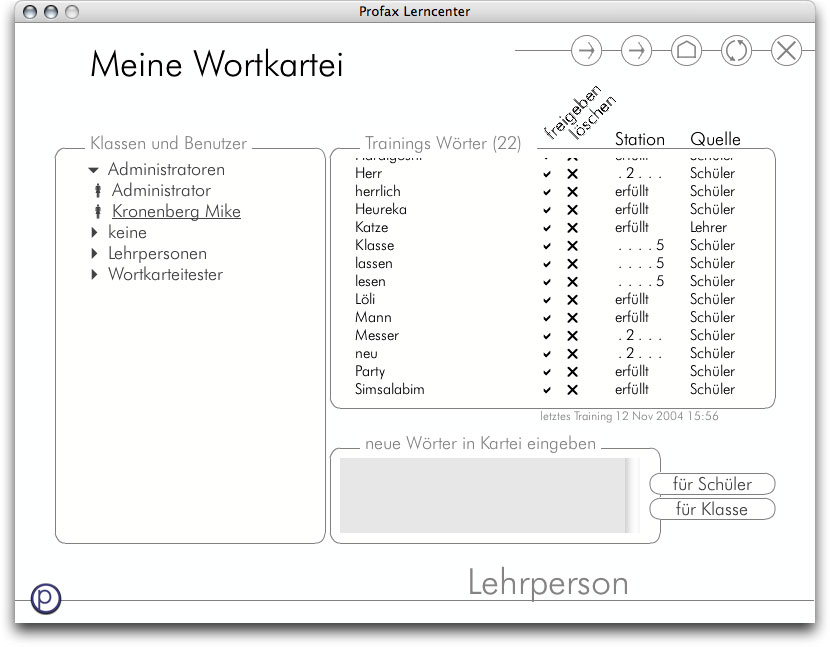Toggle the freigeben checkmark for Messer
830x647 pixels.
pyautogui.click(x=547, y=336)
